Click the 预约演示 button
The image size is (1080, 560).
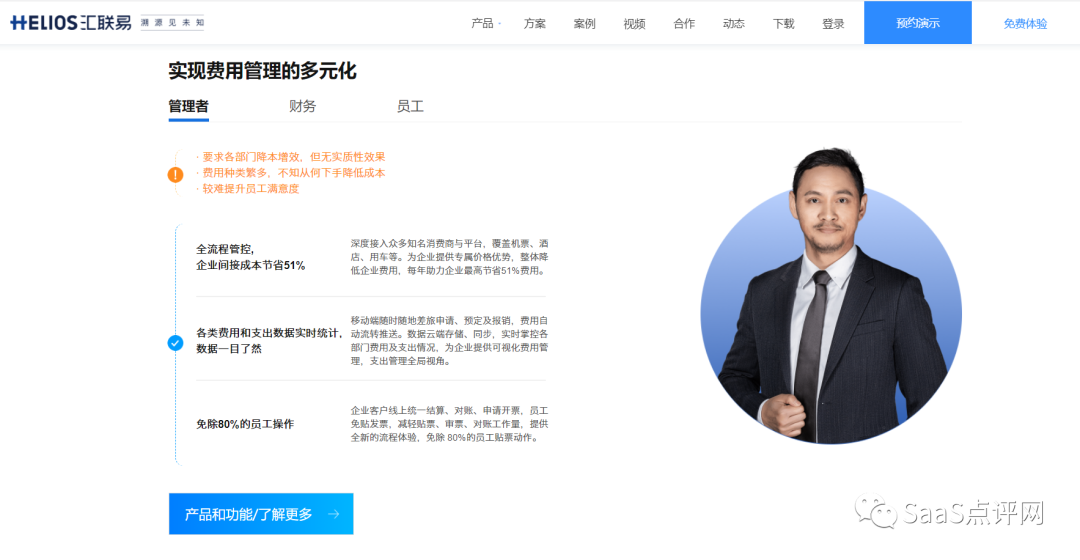(x=917, y=23)
